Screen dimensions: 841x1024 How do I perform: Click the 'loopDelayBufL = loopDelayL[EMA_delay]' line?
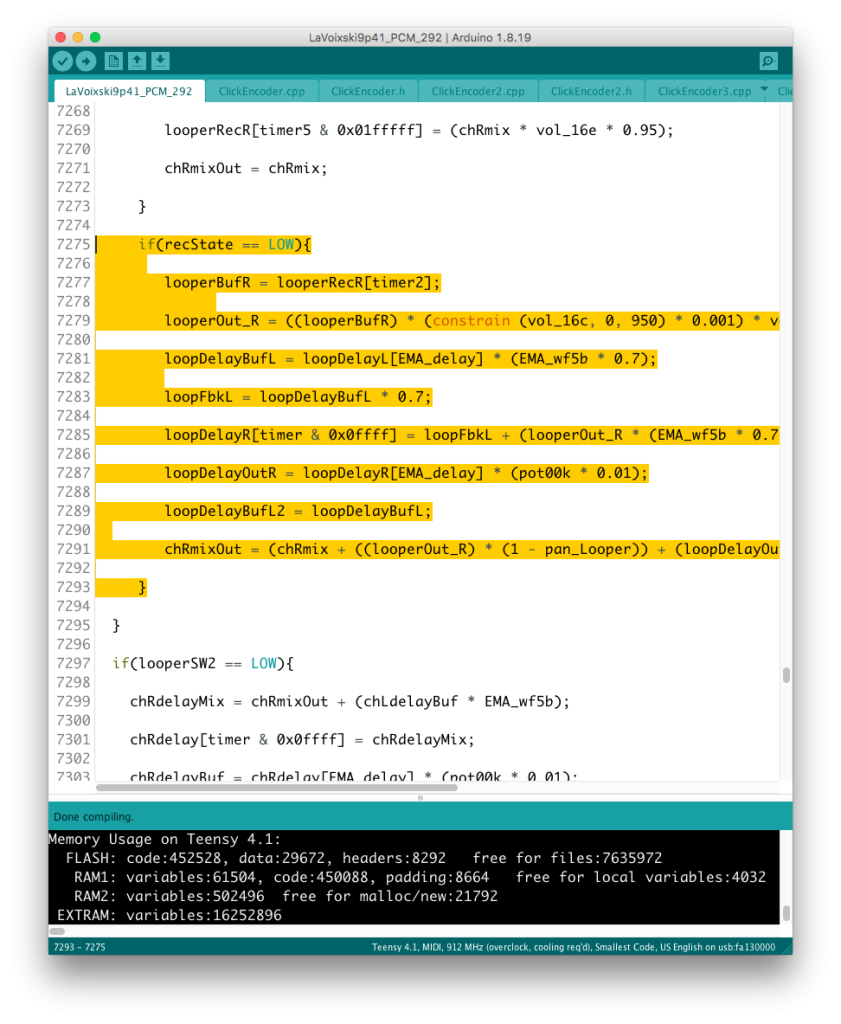pos(410,359)
